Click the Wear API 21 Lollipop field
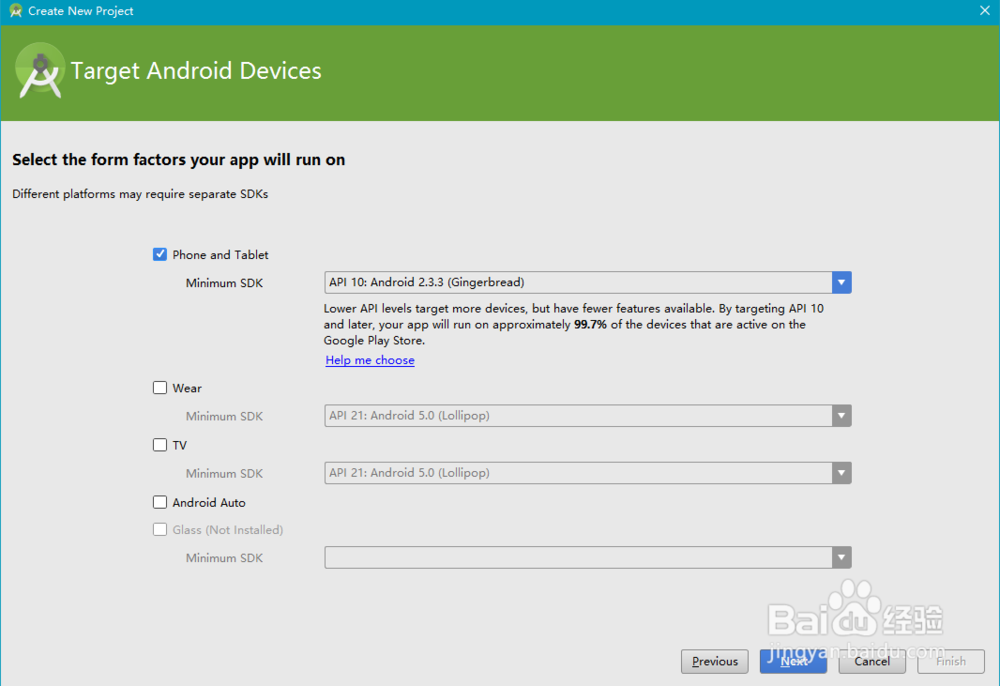Screen dimensions: 1000x686 (578, 416)
